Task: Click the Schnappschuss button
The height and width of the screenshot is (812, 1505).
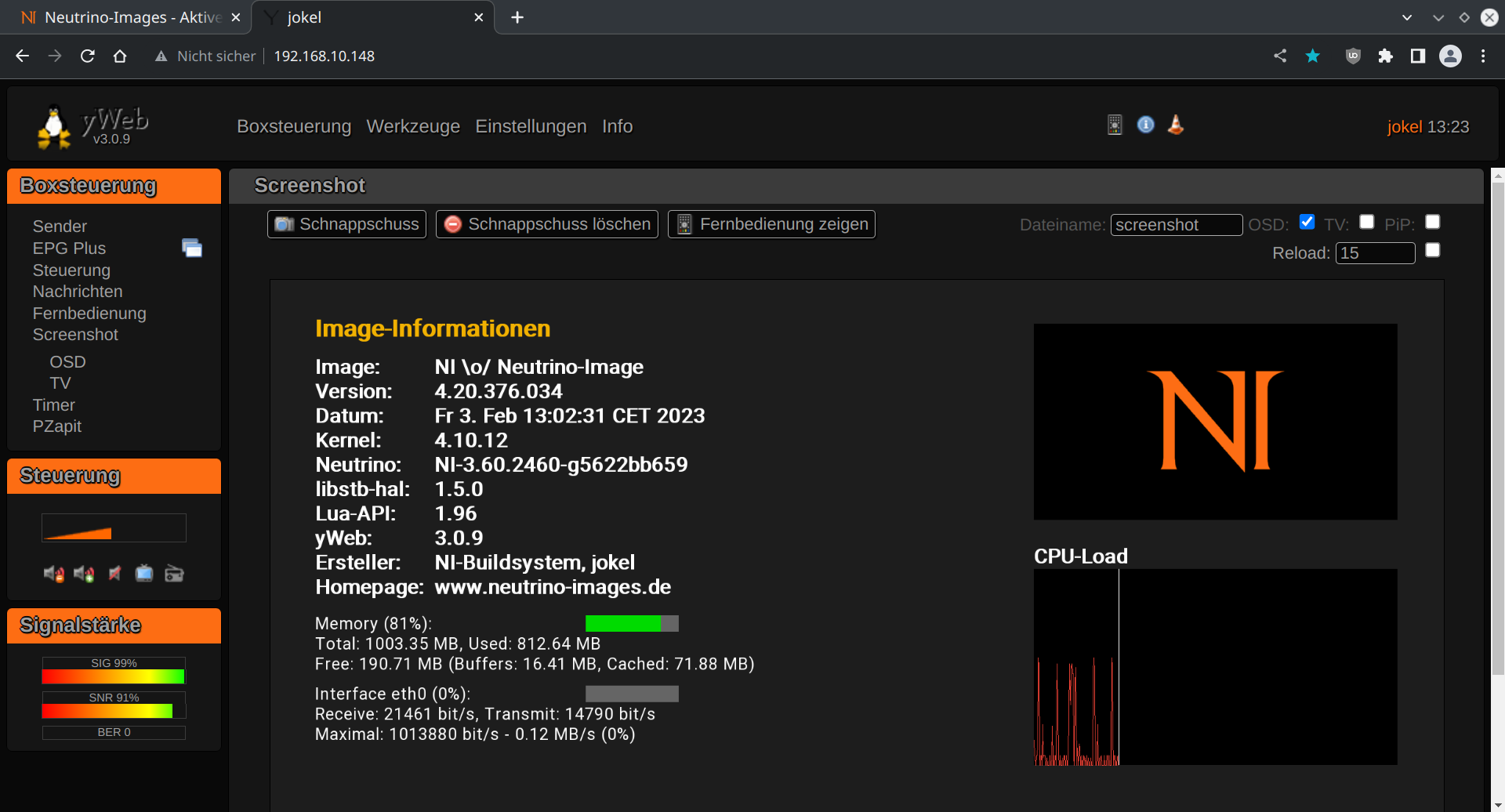Action: 346,224
